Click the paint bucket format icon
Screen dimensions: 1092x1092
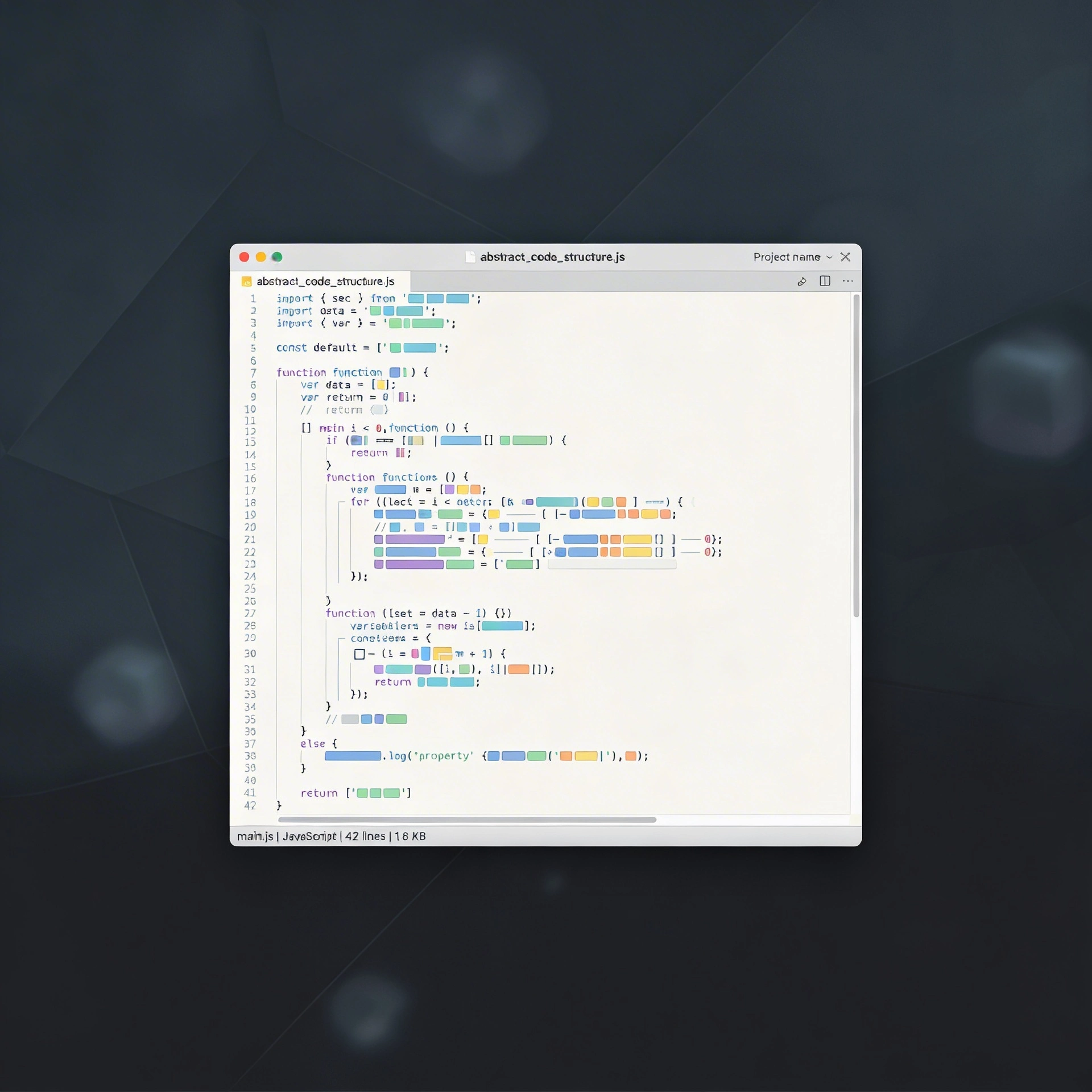[x=802, y=282]
